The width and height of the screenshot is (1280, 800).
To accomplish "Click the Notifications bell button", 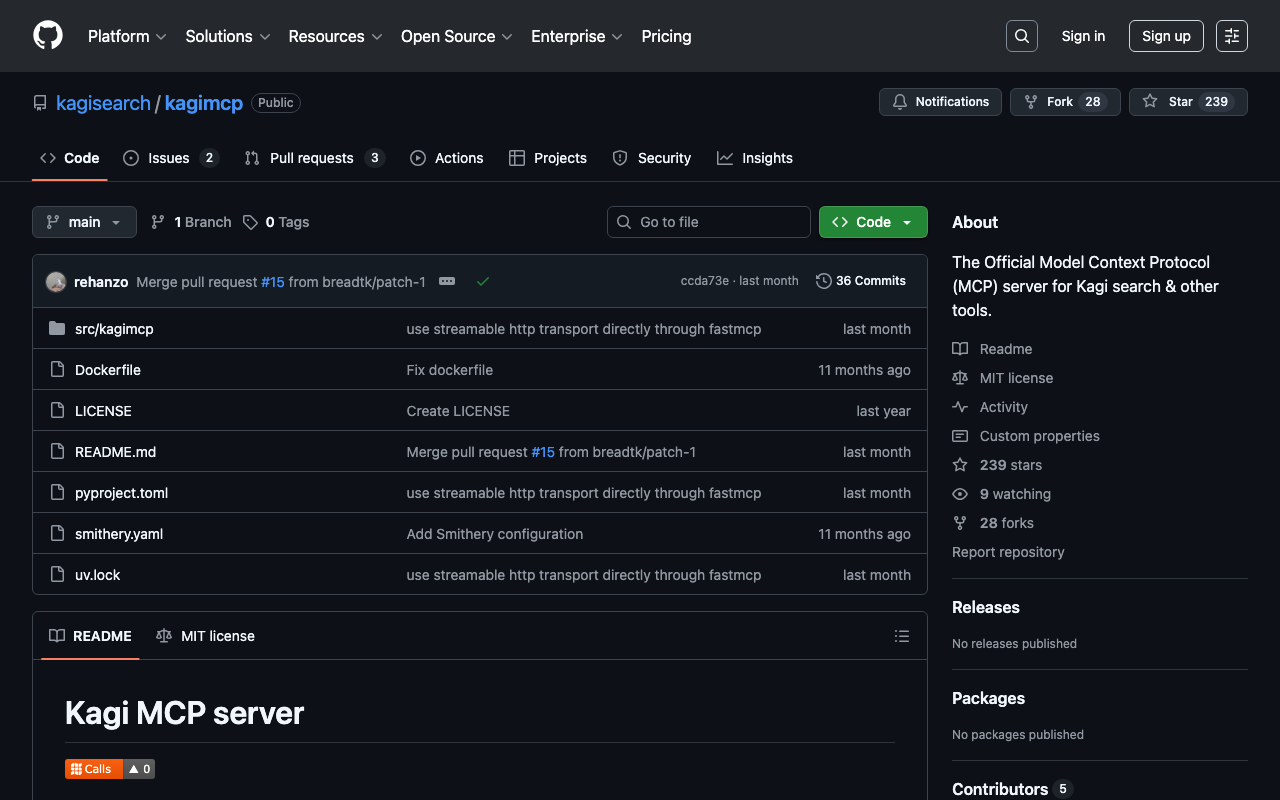I will (940, 102).
